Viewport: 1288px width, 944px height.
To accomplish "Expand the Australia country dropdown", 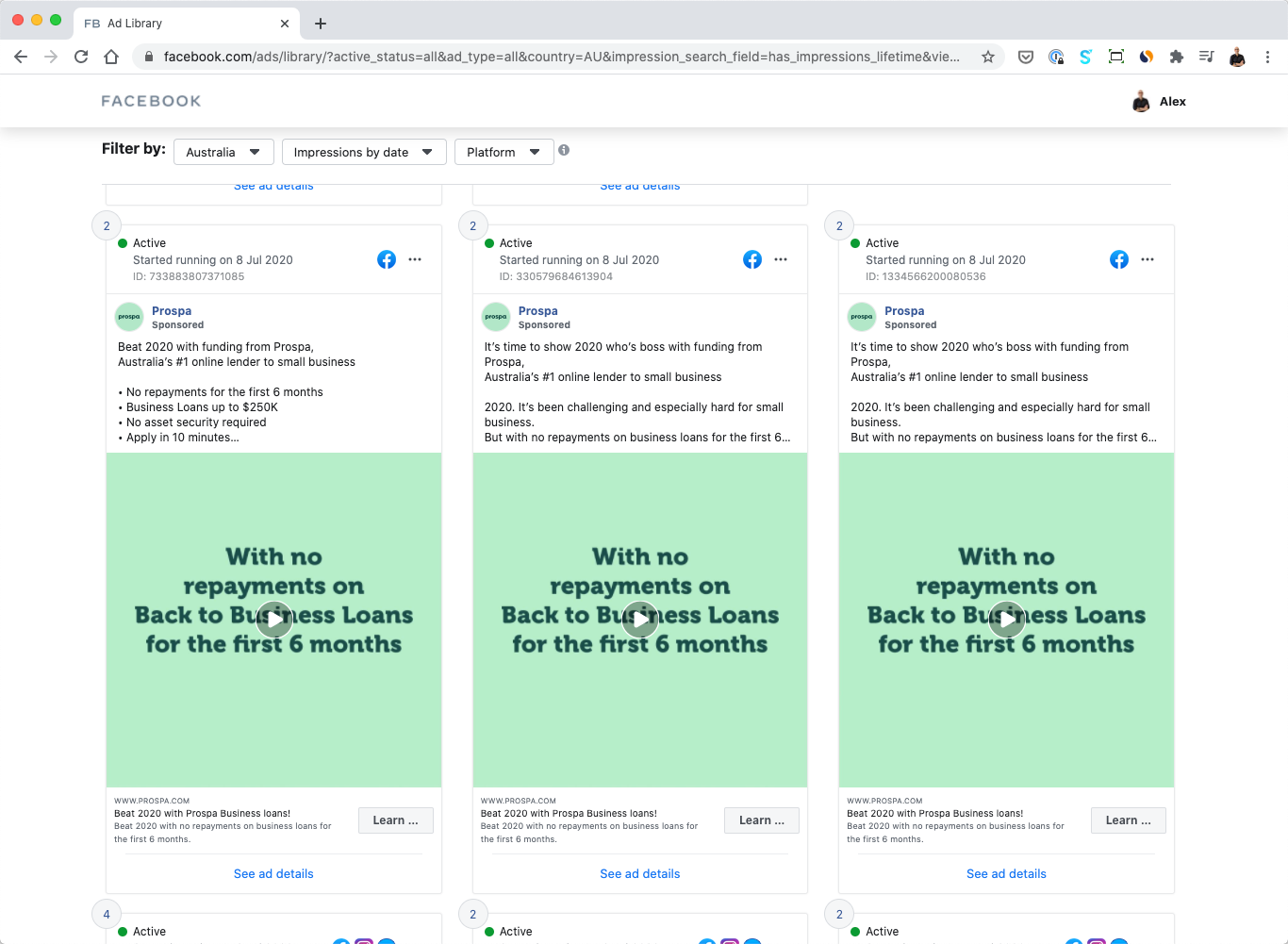I will click(223, 152).
